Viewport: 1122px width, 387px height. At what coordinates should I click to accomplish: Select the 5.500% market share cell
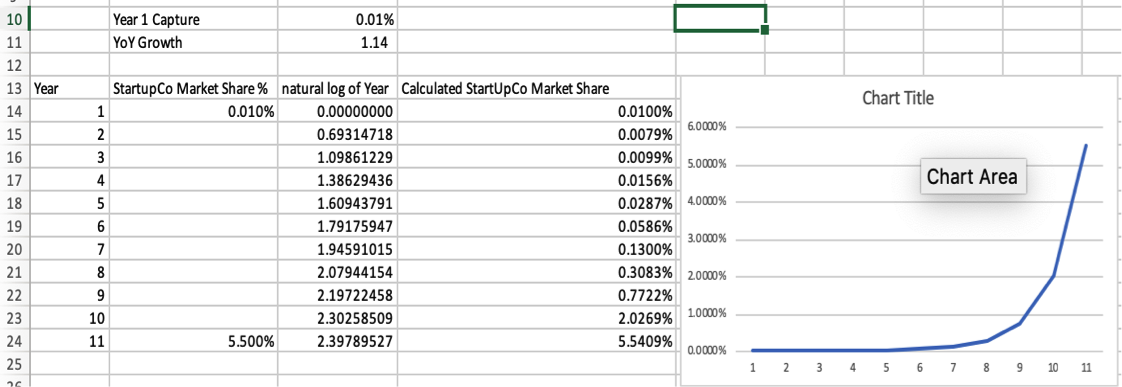(x=193, y=342)
